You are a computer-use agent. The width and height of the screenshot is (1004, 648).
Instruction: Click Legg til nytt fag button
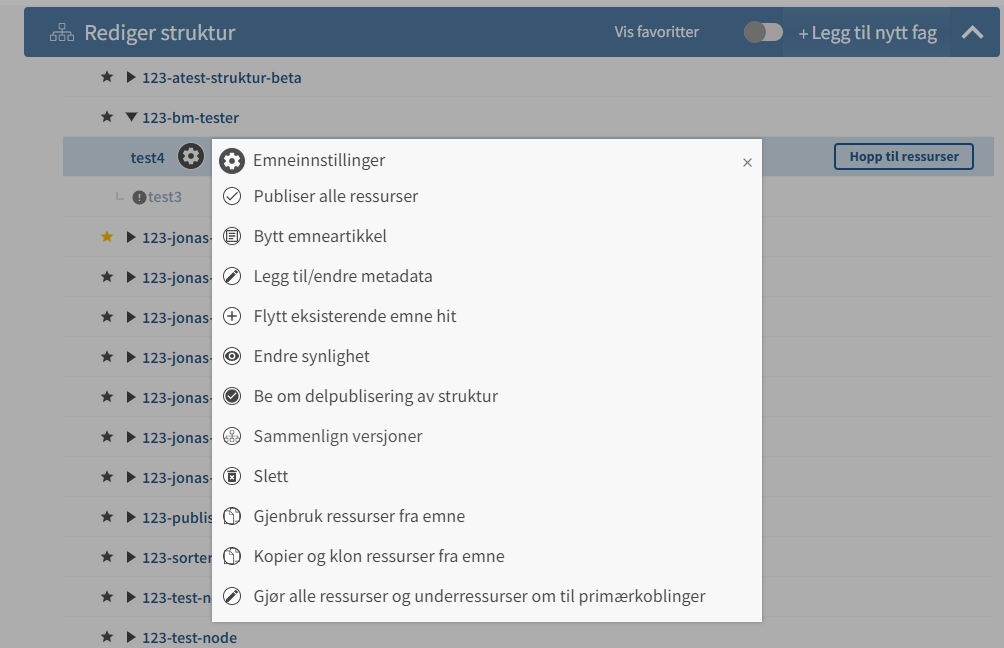[x=868, y=33]
